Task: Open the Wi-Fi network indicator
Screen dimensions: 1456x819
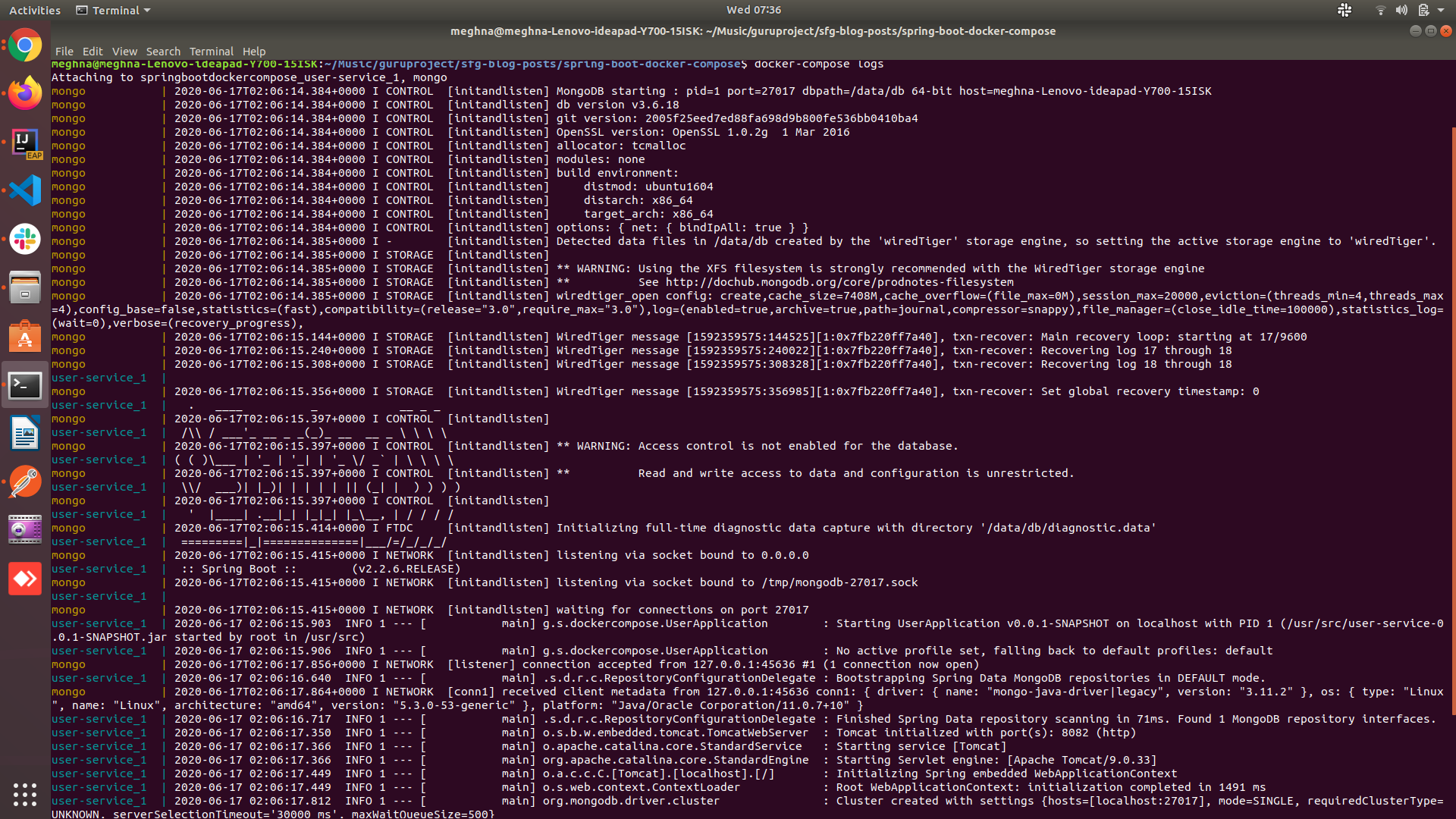Action: click(1380, 10)
